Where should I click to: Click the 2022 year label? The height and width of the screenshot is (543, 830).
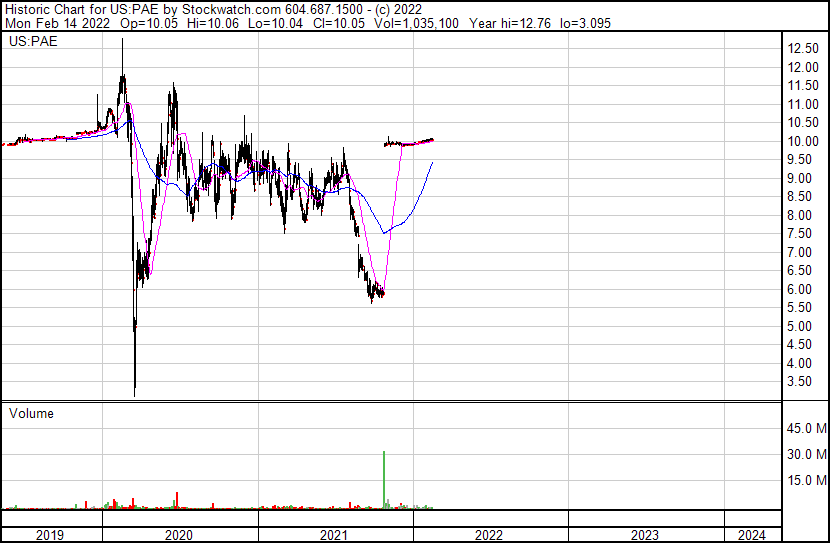point(489,535)
